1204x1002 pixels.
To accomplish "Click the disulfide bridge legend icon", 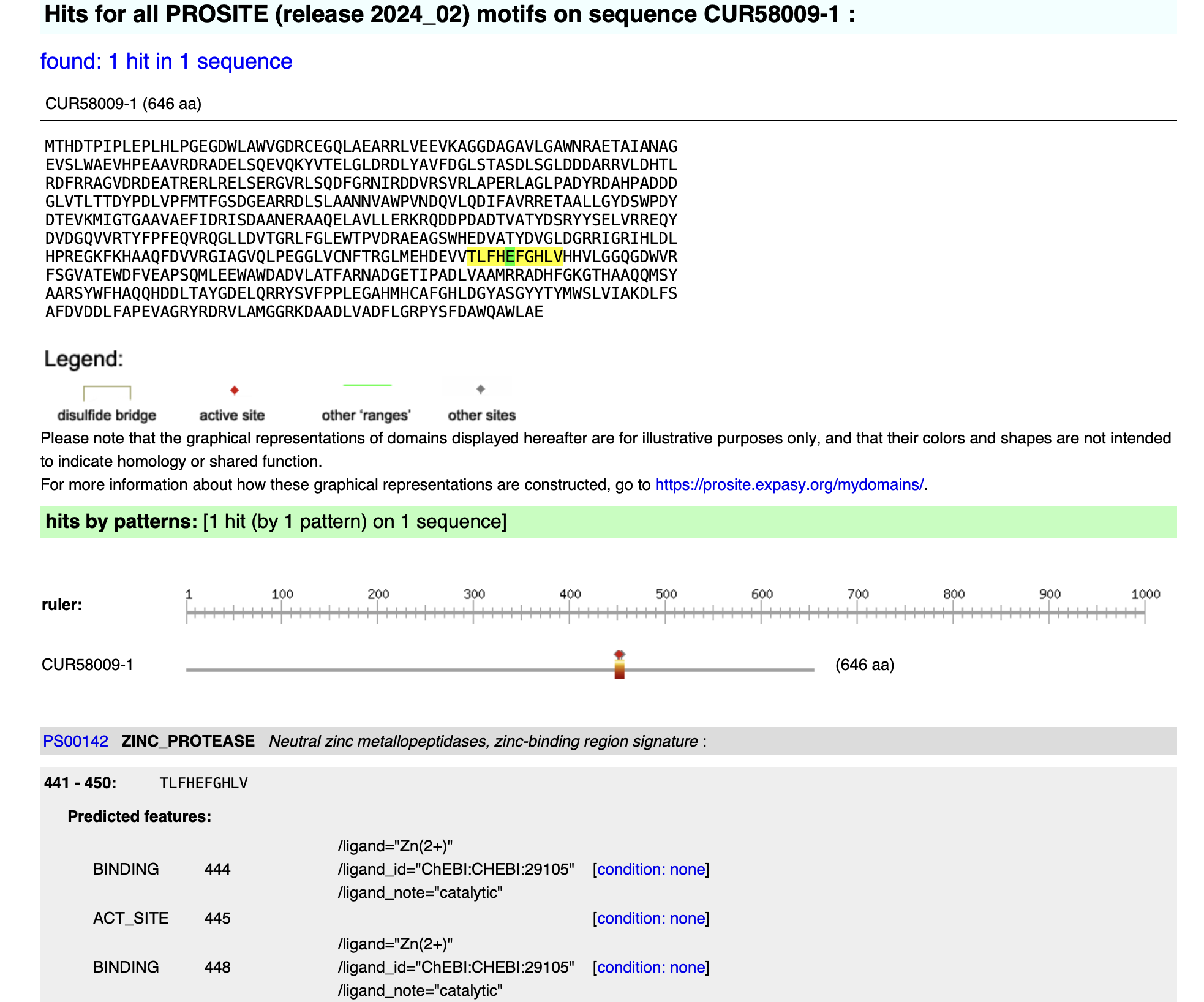I will click(x=107, y=392).
